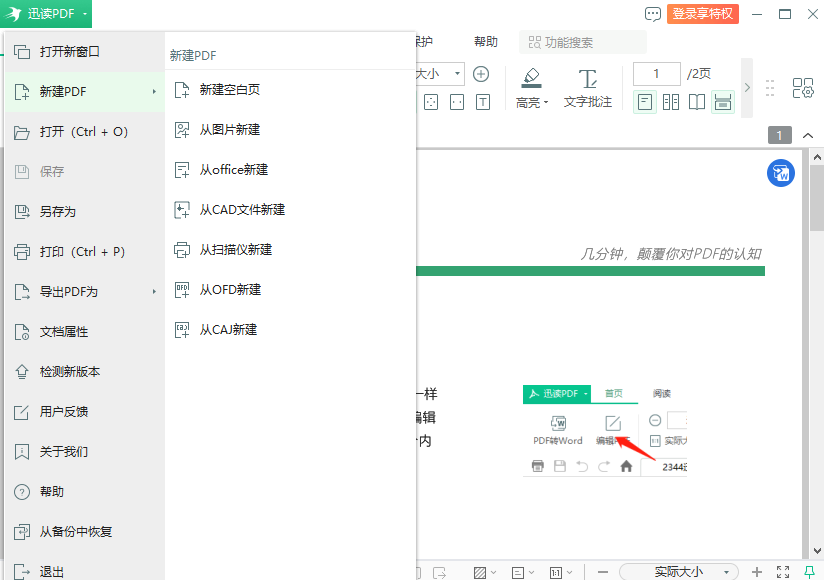This screenshot has width=824, height=580.
Task: Click the 另存为 save-as icon
Action: [x=22, y=212]
